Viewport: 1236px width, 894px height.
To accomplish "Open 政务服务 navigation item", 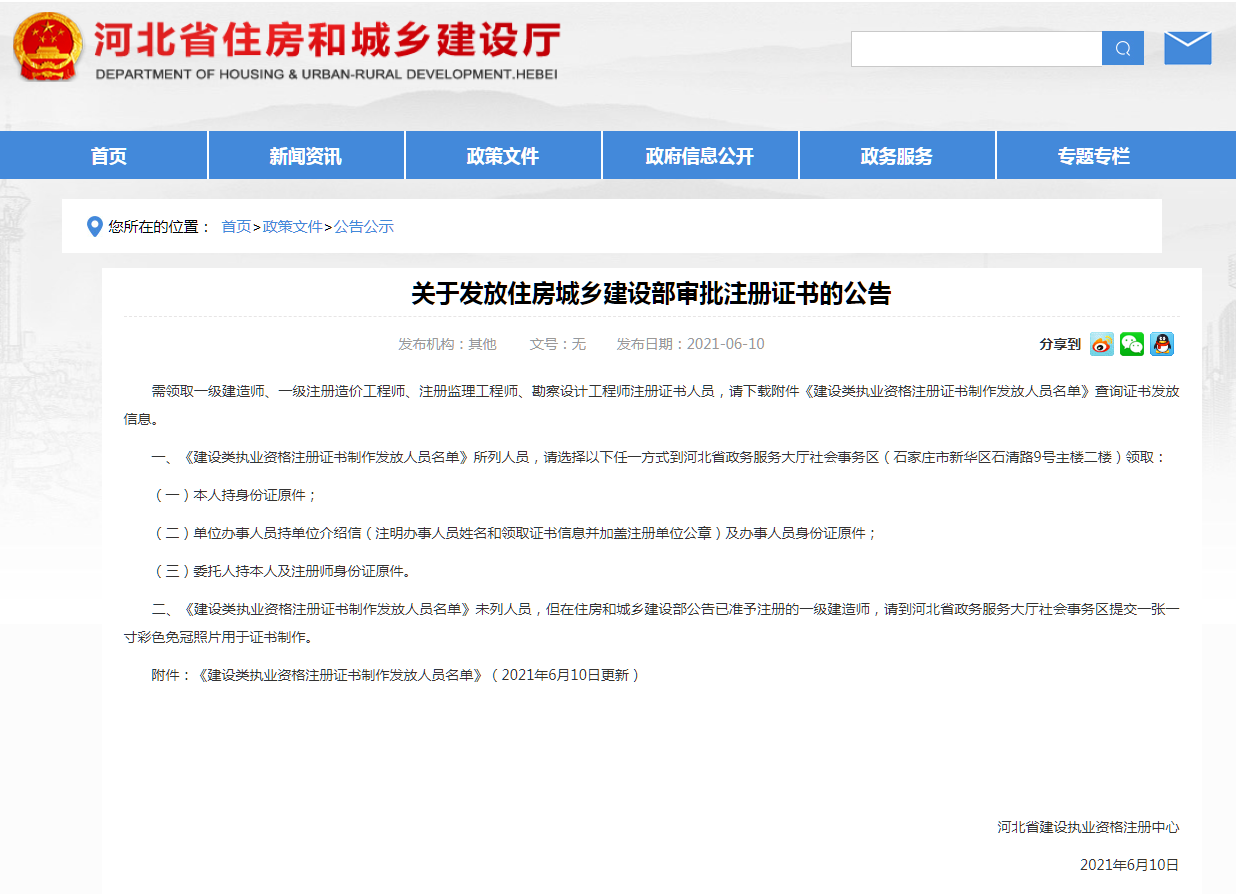I will click(897, 156).
